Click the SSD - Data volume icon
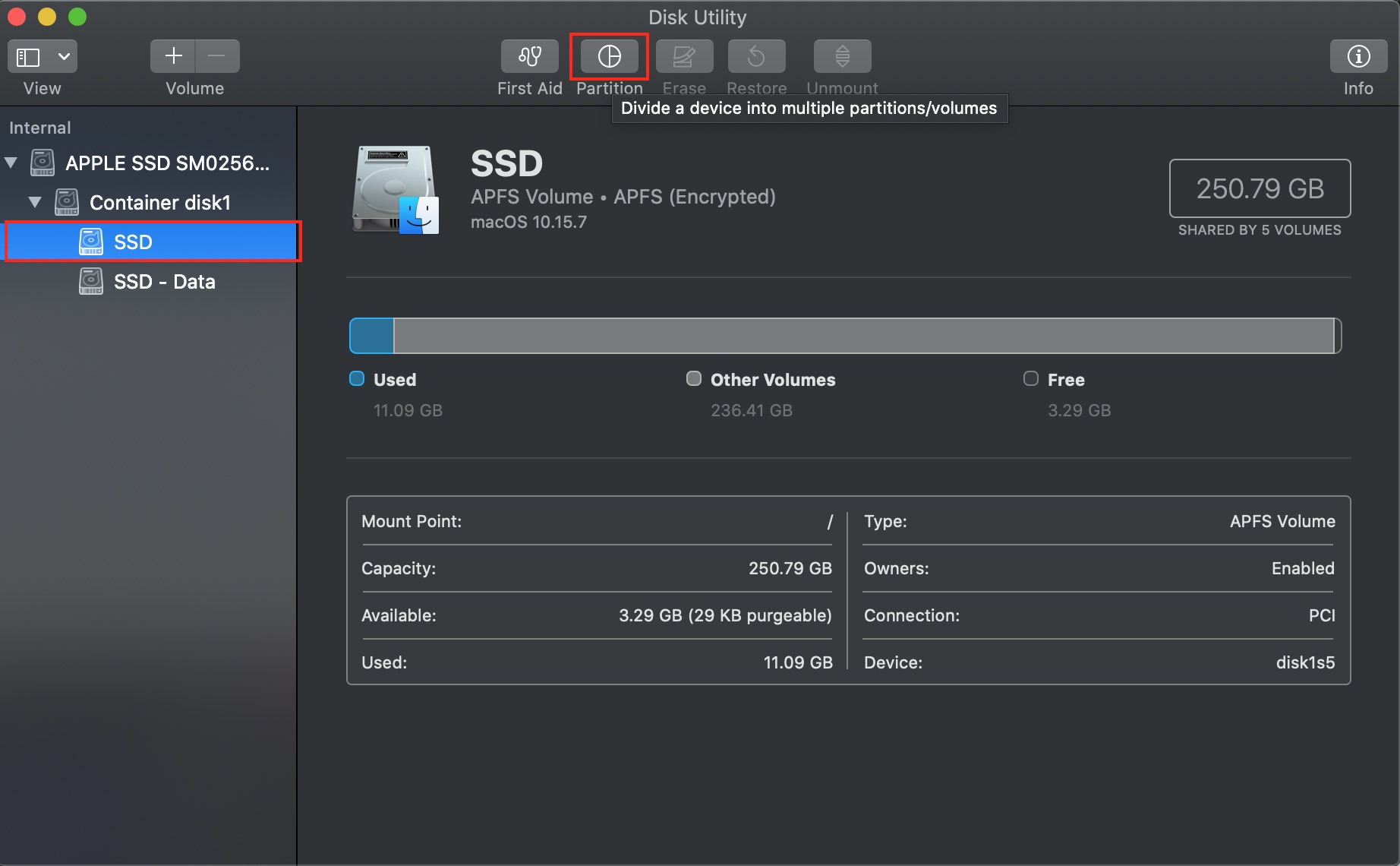 tap(91, 281)
